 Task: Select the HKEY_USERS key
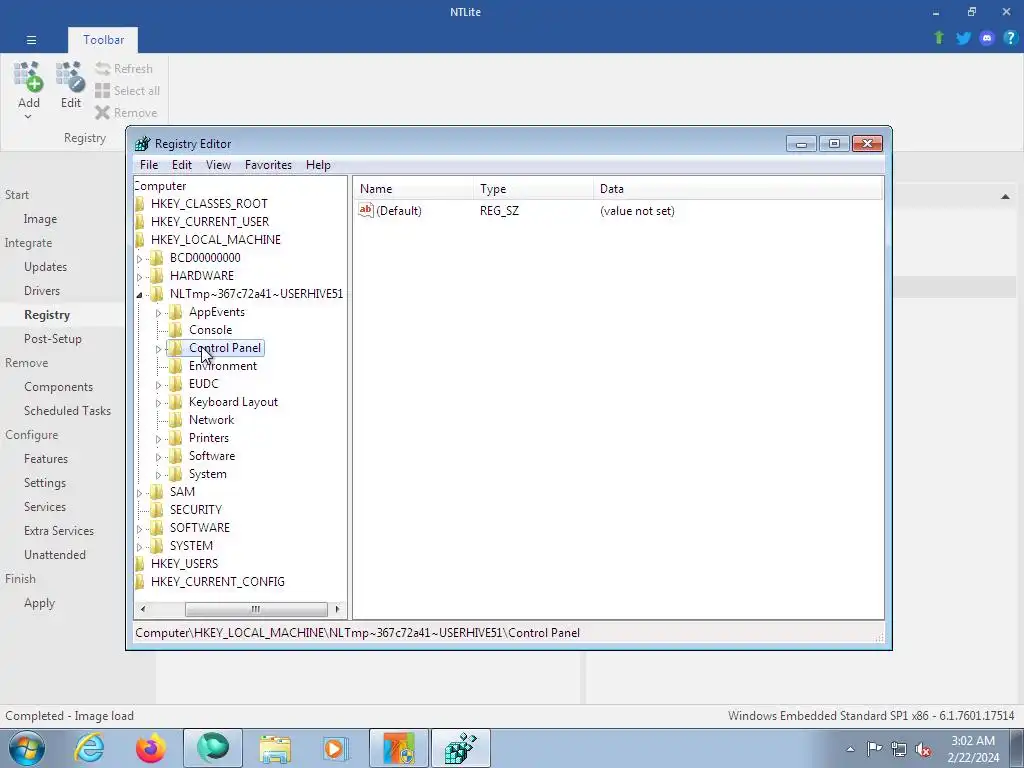point(184,564)
